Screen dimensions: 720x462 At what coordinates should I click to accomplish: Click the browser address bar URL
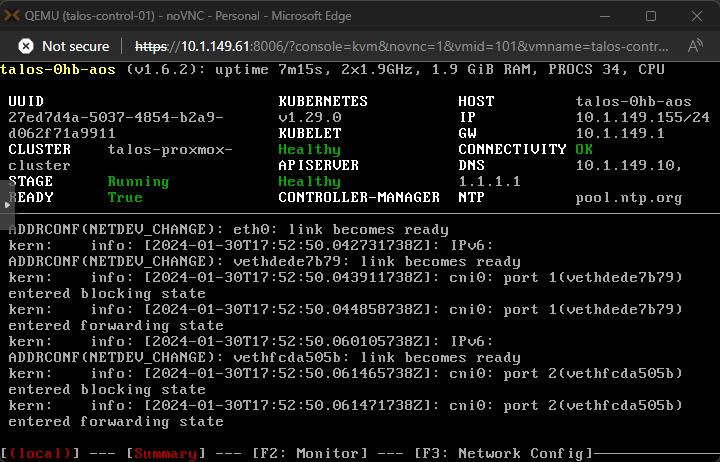click(x=400, y=46)
